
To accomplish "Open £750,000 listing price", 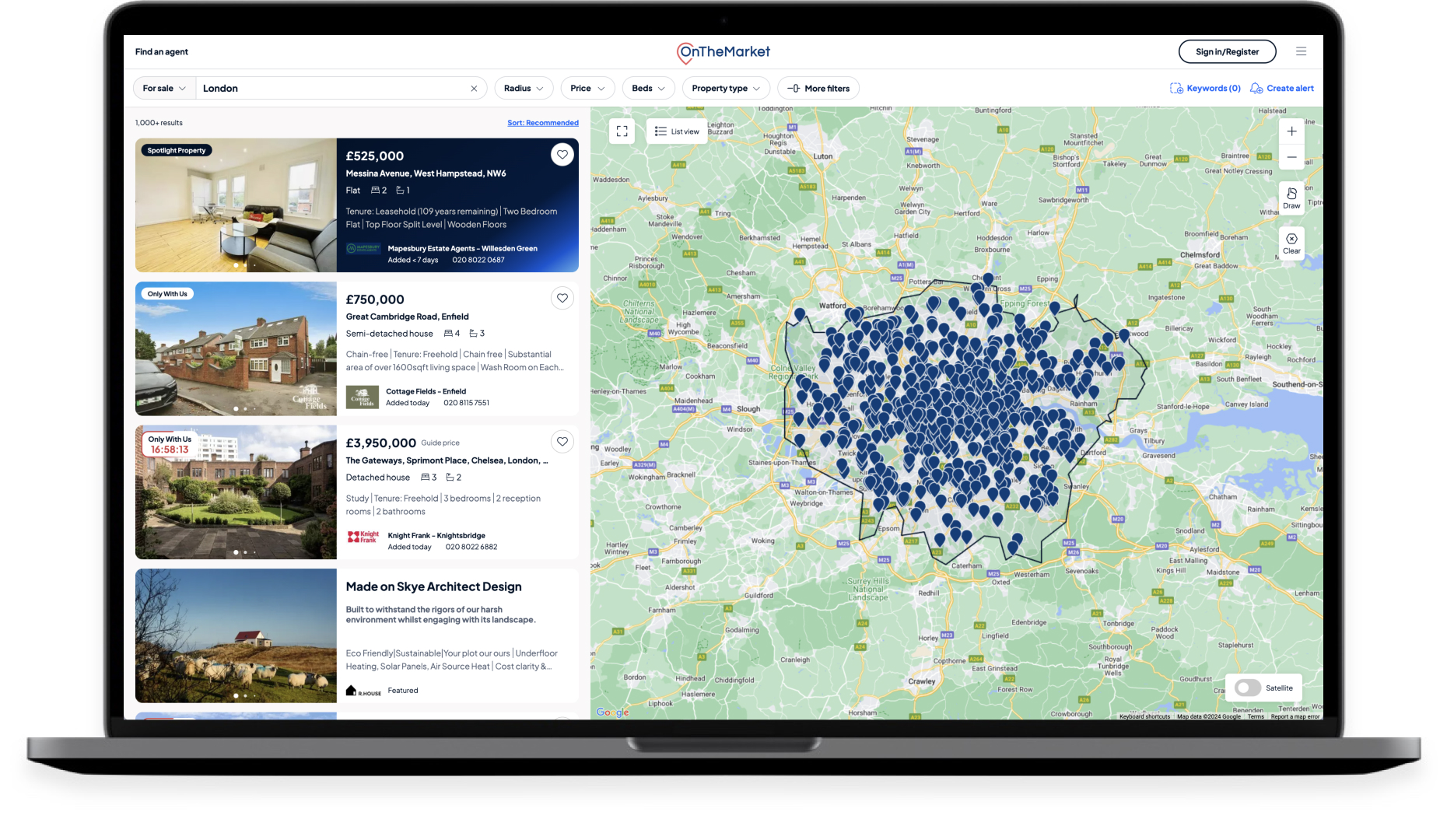I will coord(375,300).
